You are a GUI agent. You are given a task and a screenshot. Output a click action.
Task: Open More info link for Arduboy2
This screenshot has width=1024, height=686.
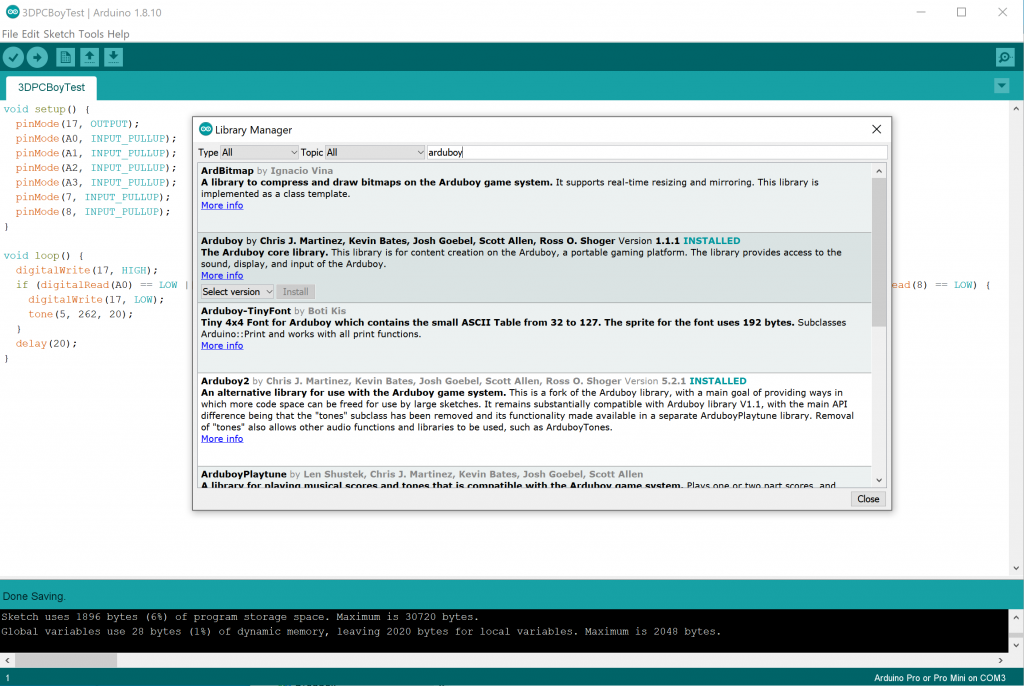pos(222,438)
